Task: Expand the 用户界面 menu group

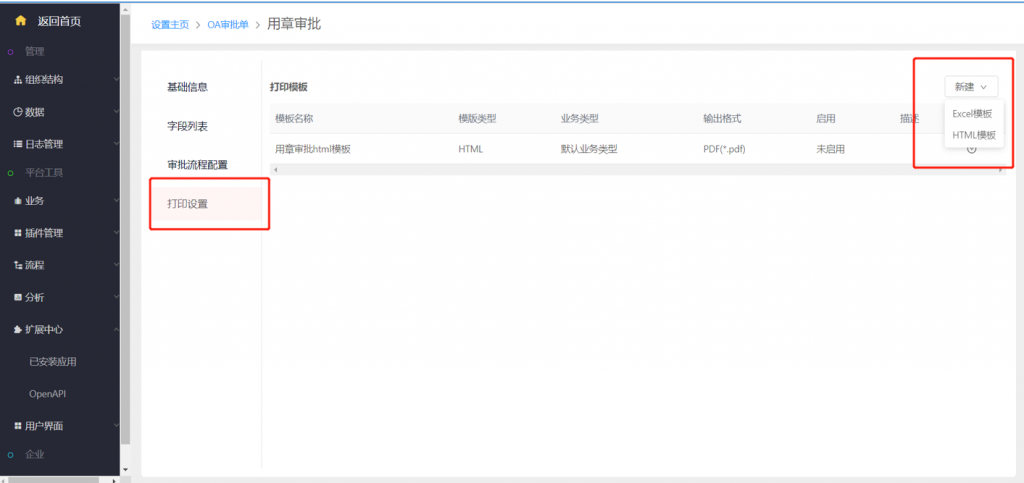Action: click(x=62, y=426)
